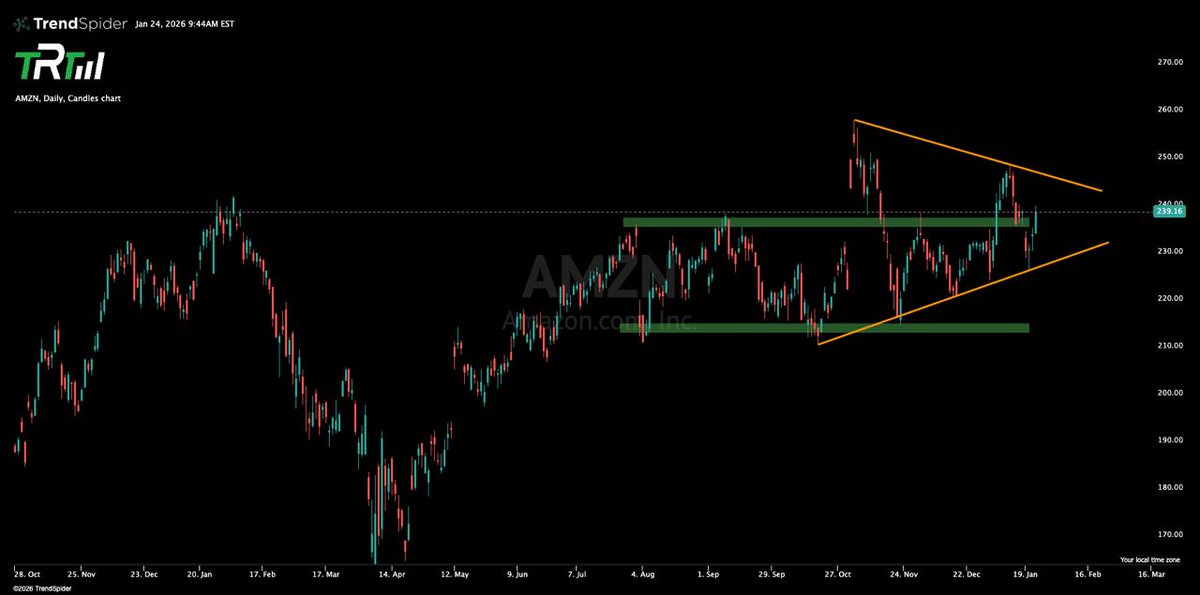Click the 220.00 price axis label

tap(1170, 298)
